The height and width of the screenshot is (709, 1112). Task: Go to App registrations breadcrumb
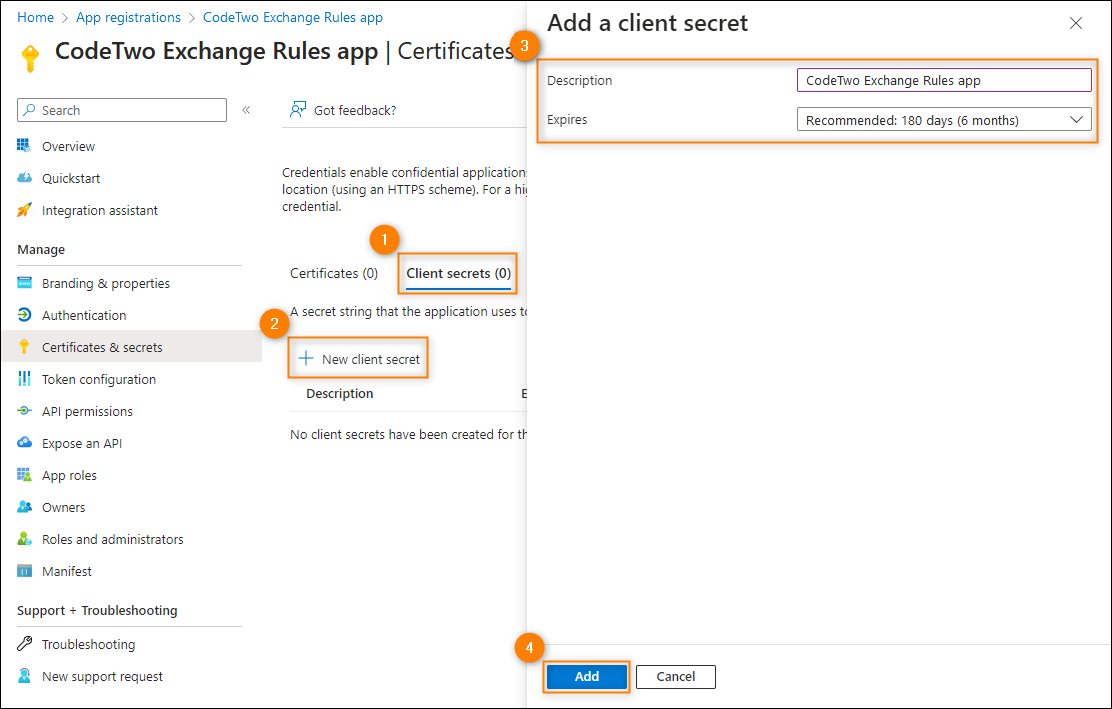[x=128, y=17]
